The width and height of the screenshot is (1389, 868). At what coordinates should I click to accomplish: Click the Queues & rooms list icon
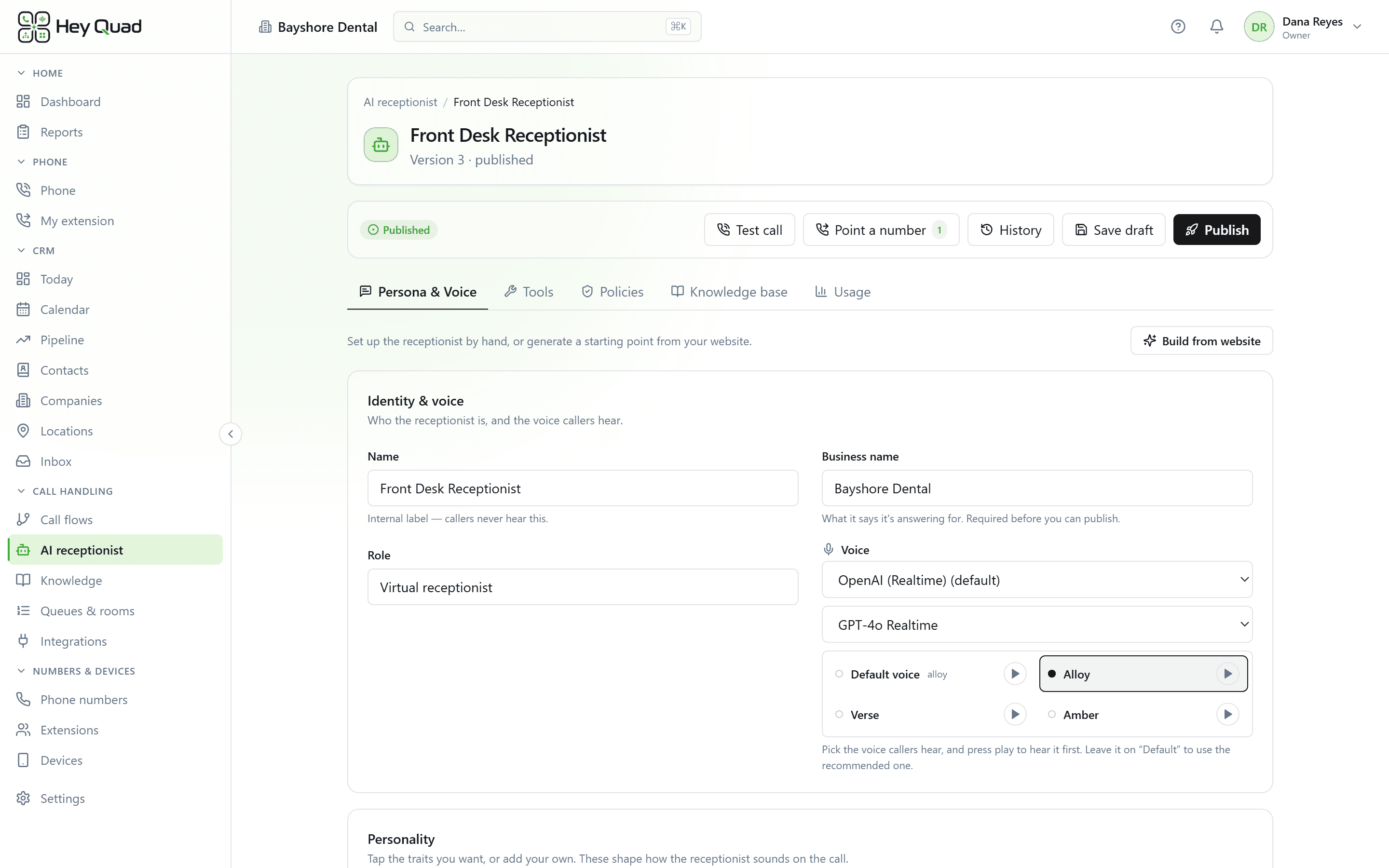(23, 611)
